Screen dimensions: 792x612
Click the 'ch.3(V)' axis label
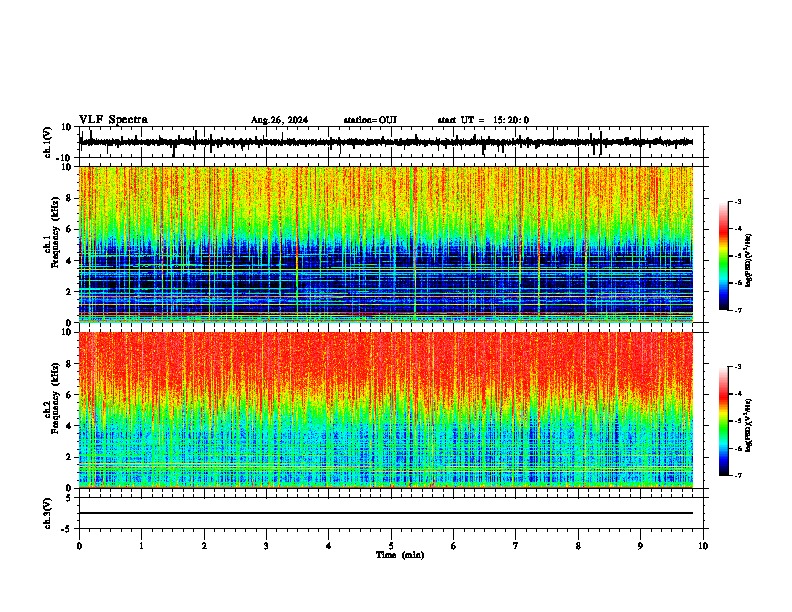click(48, 514)
